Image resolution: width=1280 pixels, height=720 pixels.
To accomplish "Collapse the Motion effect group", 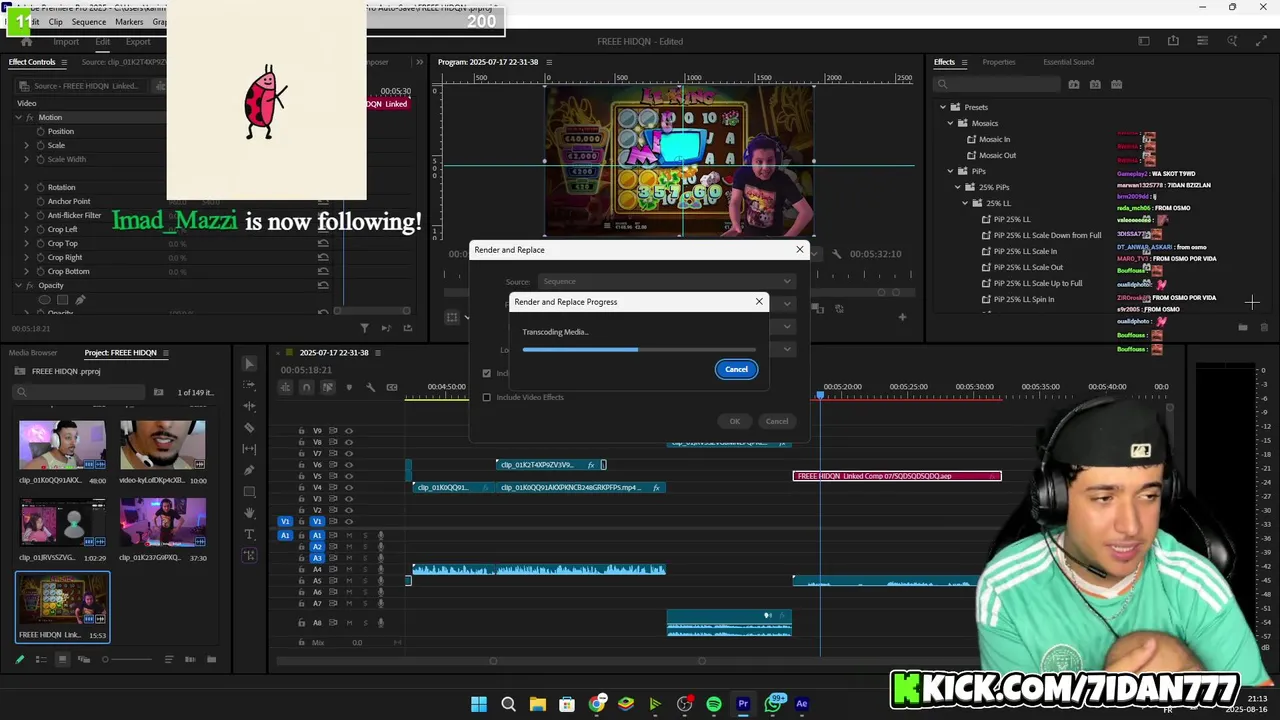I will (x=18, y=117).
